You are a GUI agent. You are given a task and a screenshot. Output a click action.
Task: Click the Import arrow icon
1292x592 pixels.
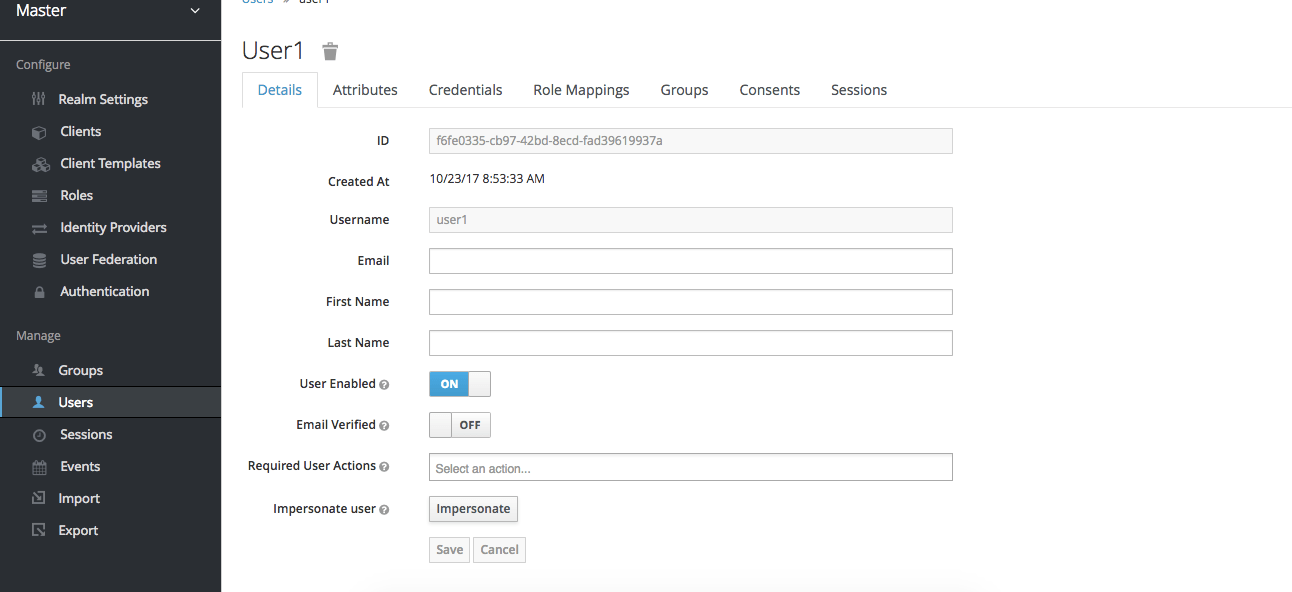click(39, 498)
